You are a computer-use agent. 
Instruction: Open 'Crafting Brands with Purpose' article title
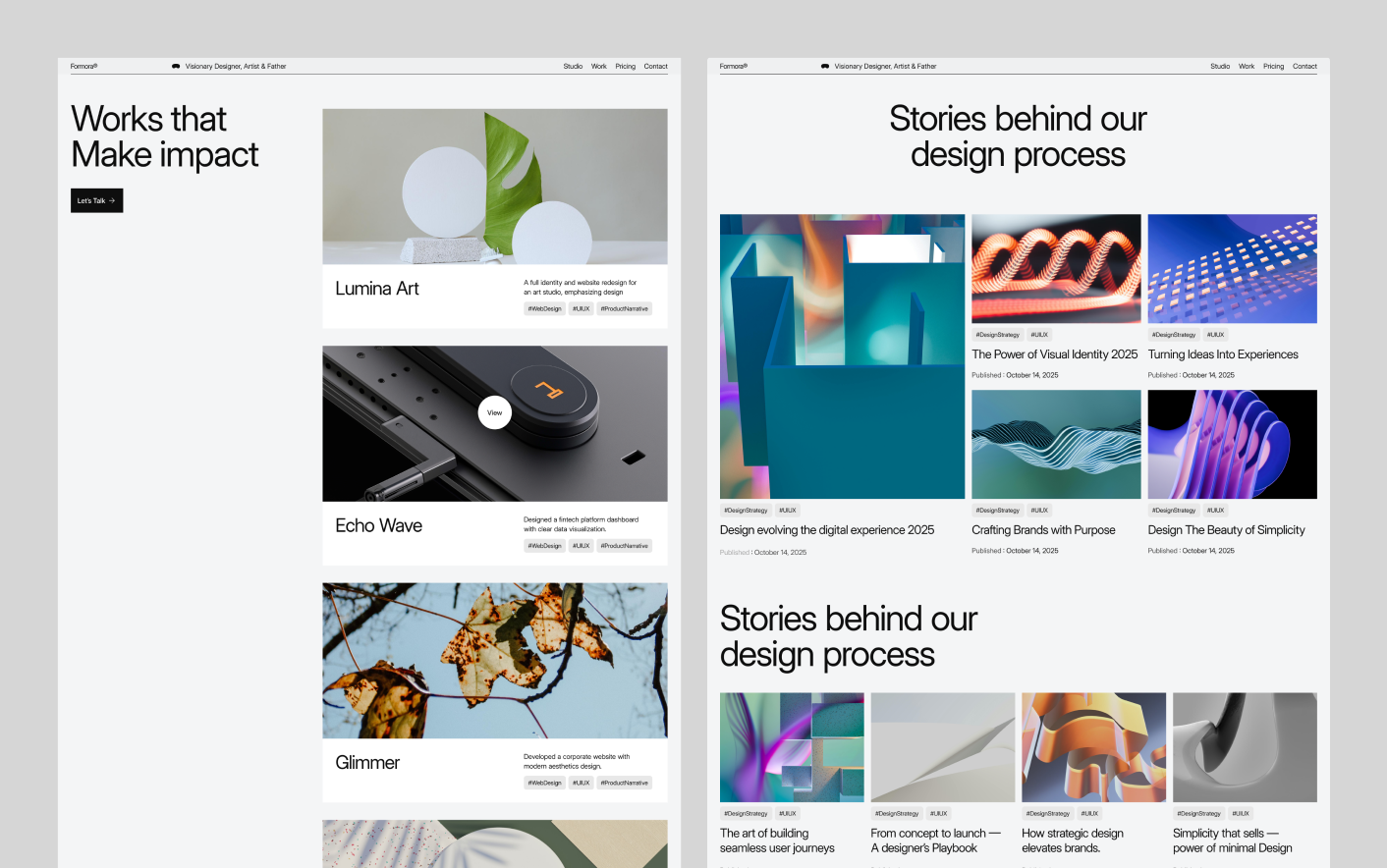tap(1043, 530)
